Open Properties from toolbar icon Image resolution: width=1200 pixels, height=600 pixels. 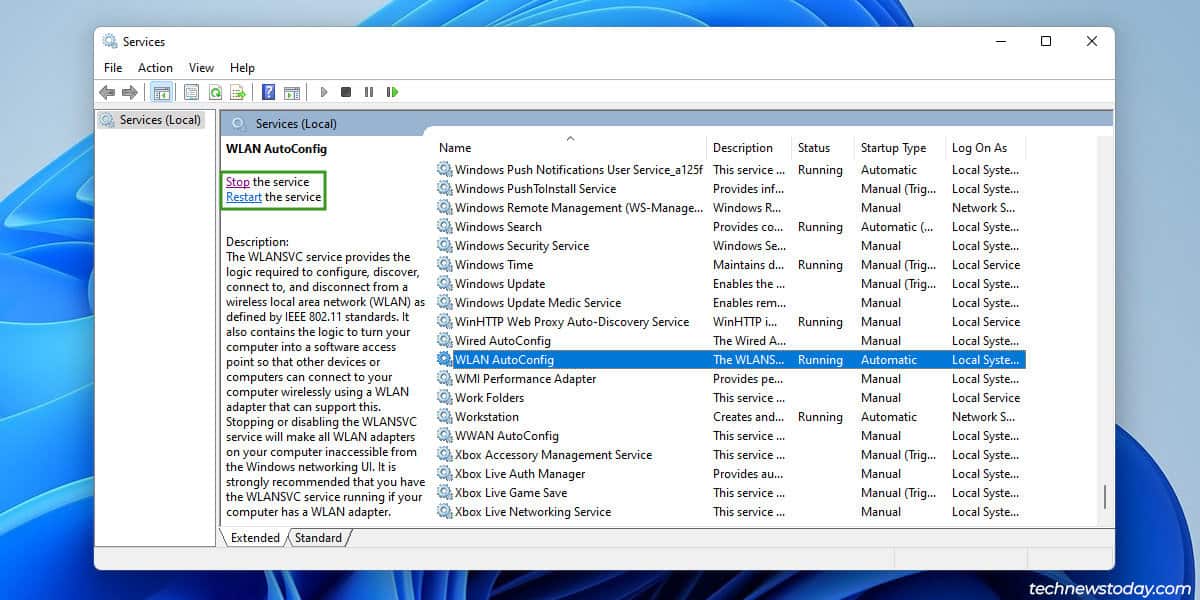coord(191,92)
